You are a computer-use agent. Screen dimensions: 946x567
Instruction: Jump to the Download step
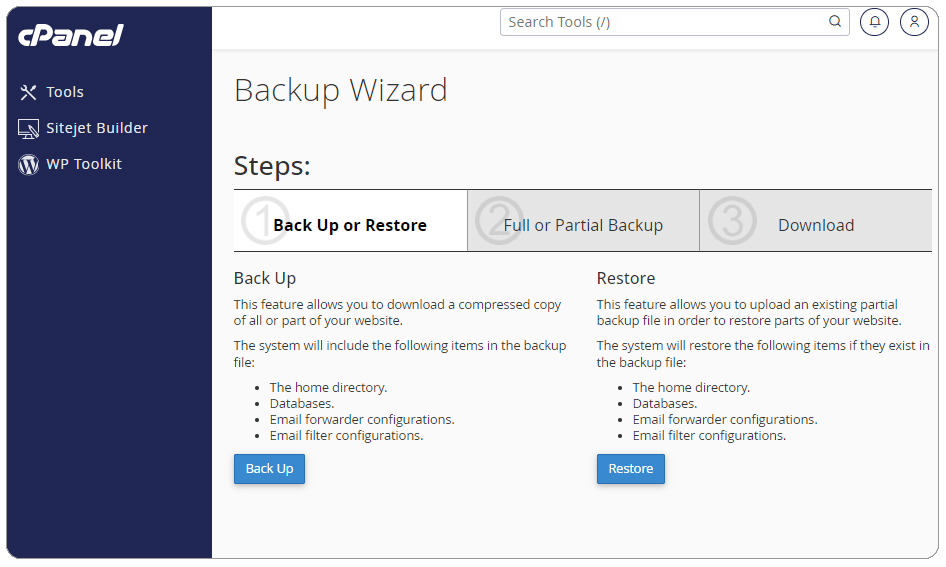(x=816, y=226)
